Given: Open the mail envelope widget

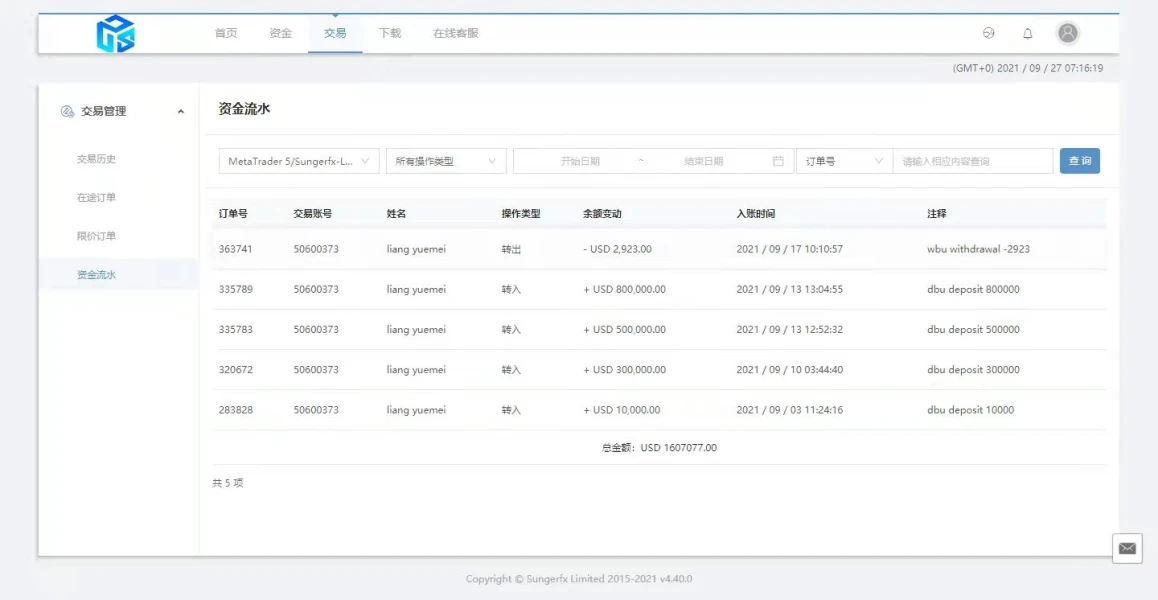Looking at the screenshot, I should pyautogui.click(x=1127, y=548).
